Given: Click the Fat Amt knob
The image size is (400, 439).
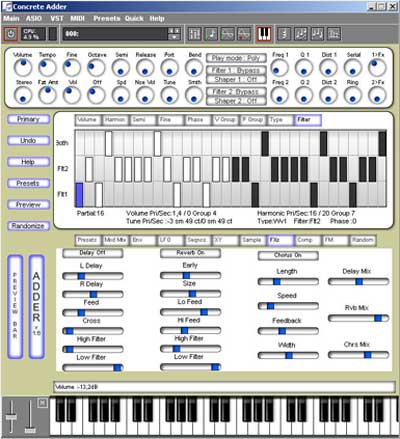Looking at the screenshot, I should [47, 95].
